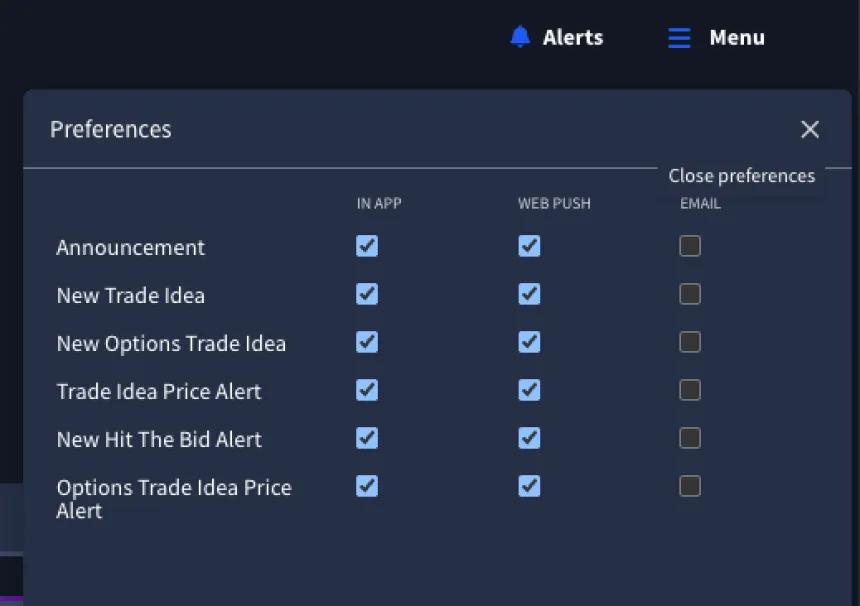Image resolution: width=860 pixels, height=606 pixels.
Task: Click the Menu label in header
Action: tap(737, 37)
